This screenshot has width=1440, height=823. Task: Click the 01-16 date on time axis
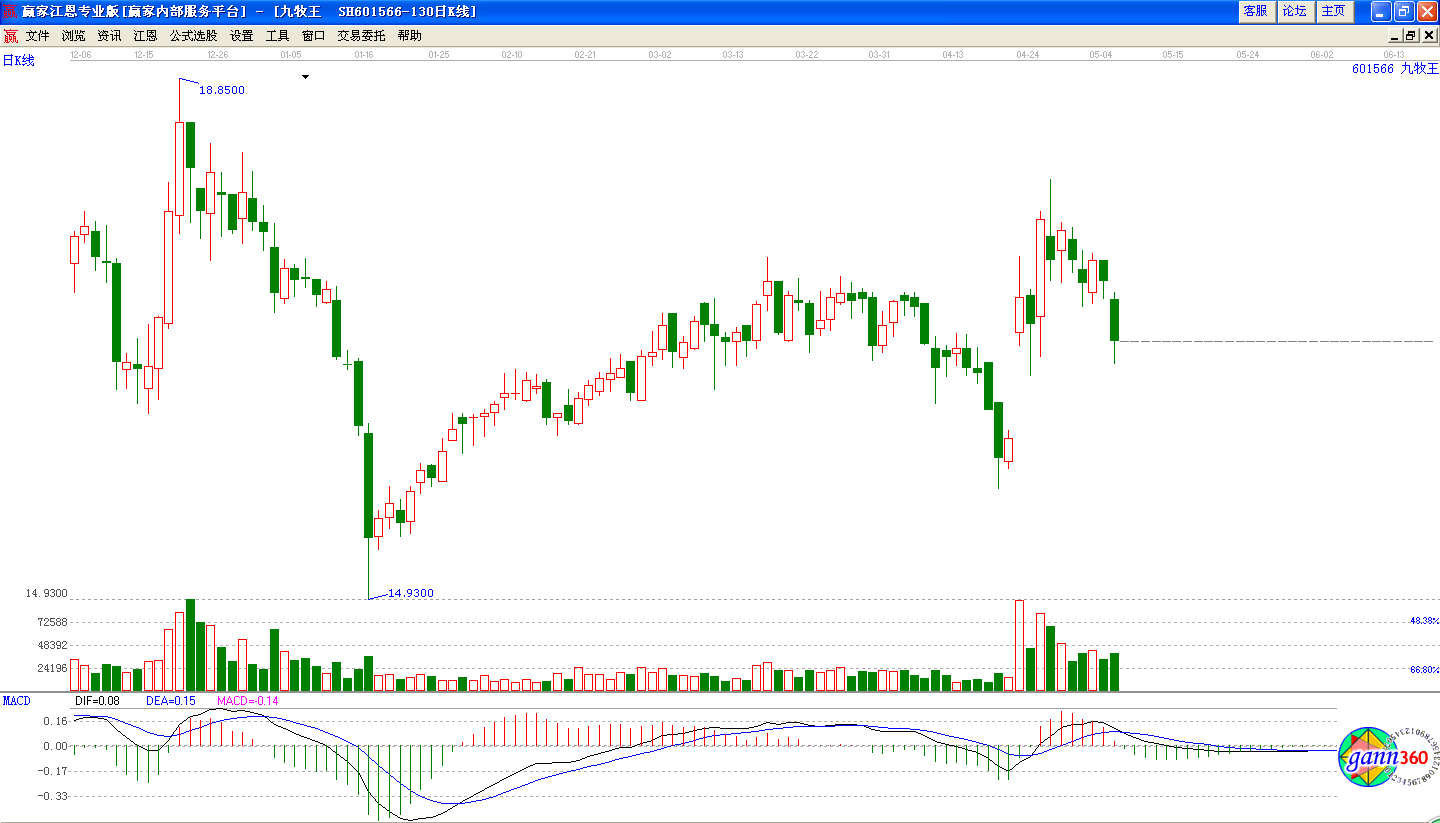(x=364, y=55)
